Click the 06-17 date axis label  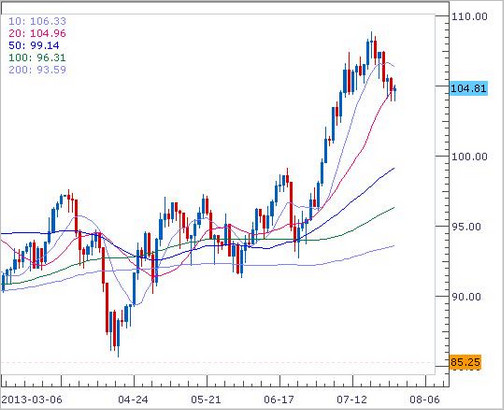(279, 399)
